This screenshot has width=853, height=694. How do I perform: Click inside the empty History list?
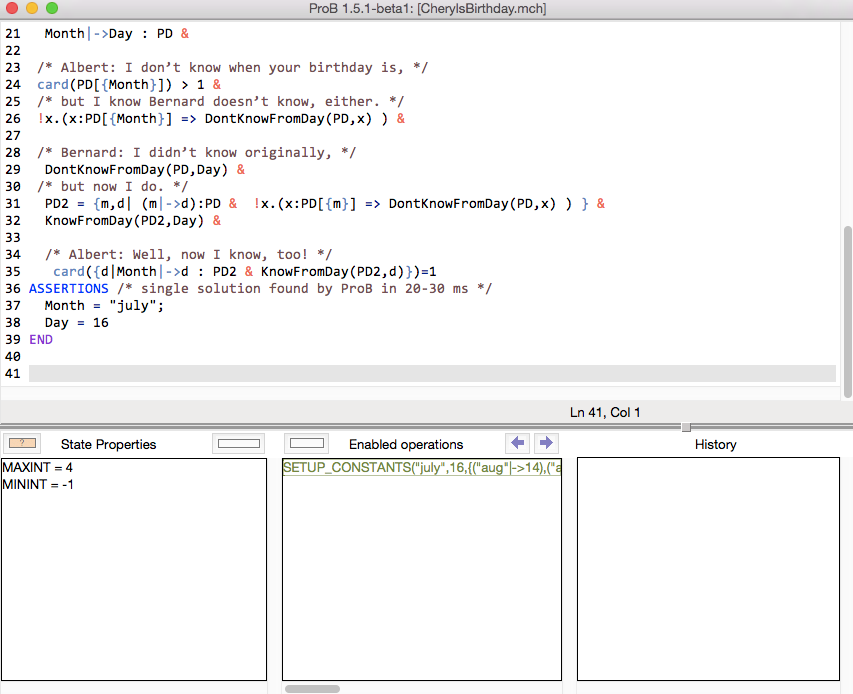pyautogui.click(x=708, y=568)
